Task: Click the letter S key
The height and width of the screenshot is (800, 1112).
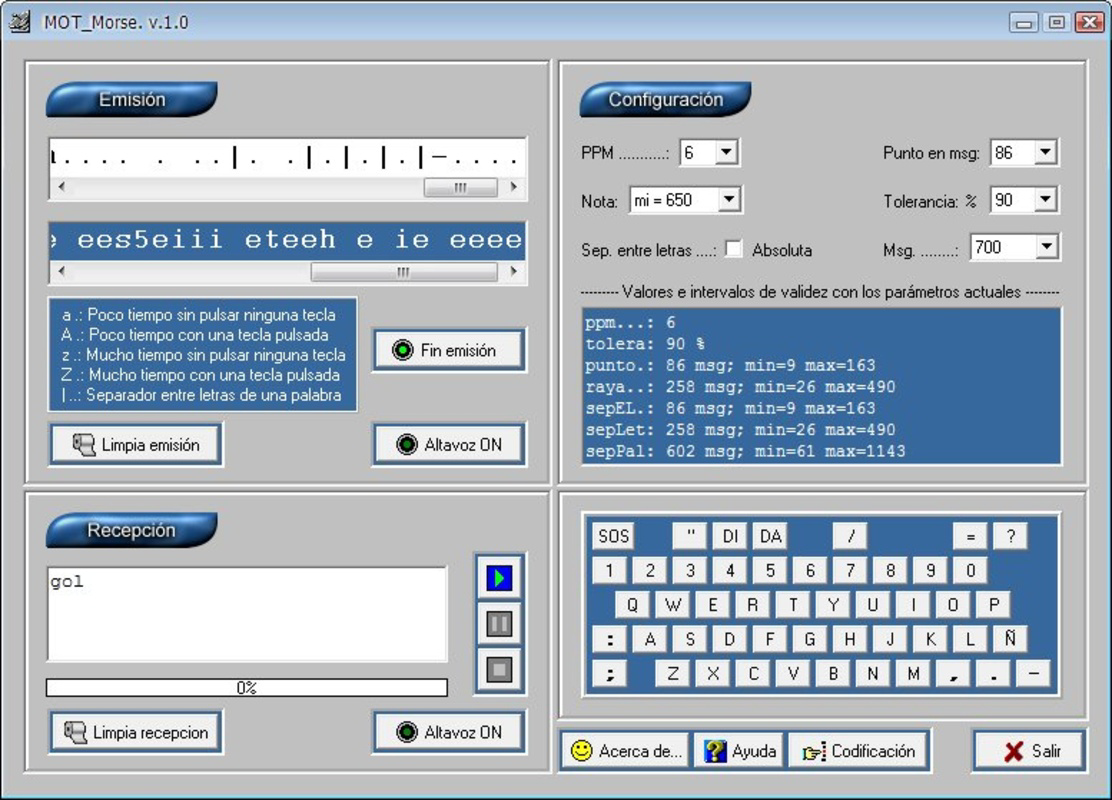Action: click(x=690, y=640)
